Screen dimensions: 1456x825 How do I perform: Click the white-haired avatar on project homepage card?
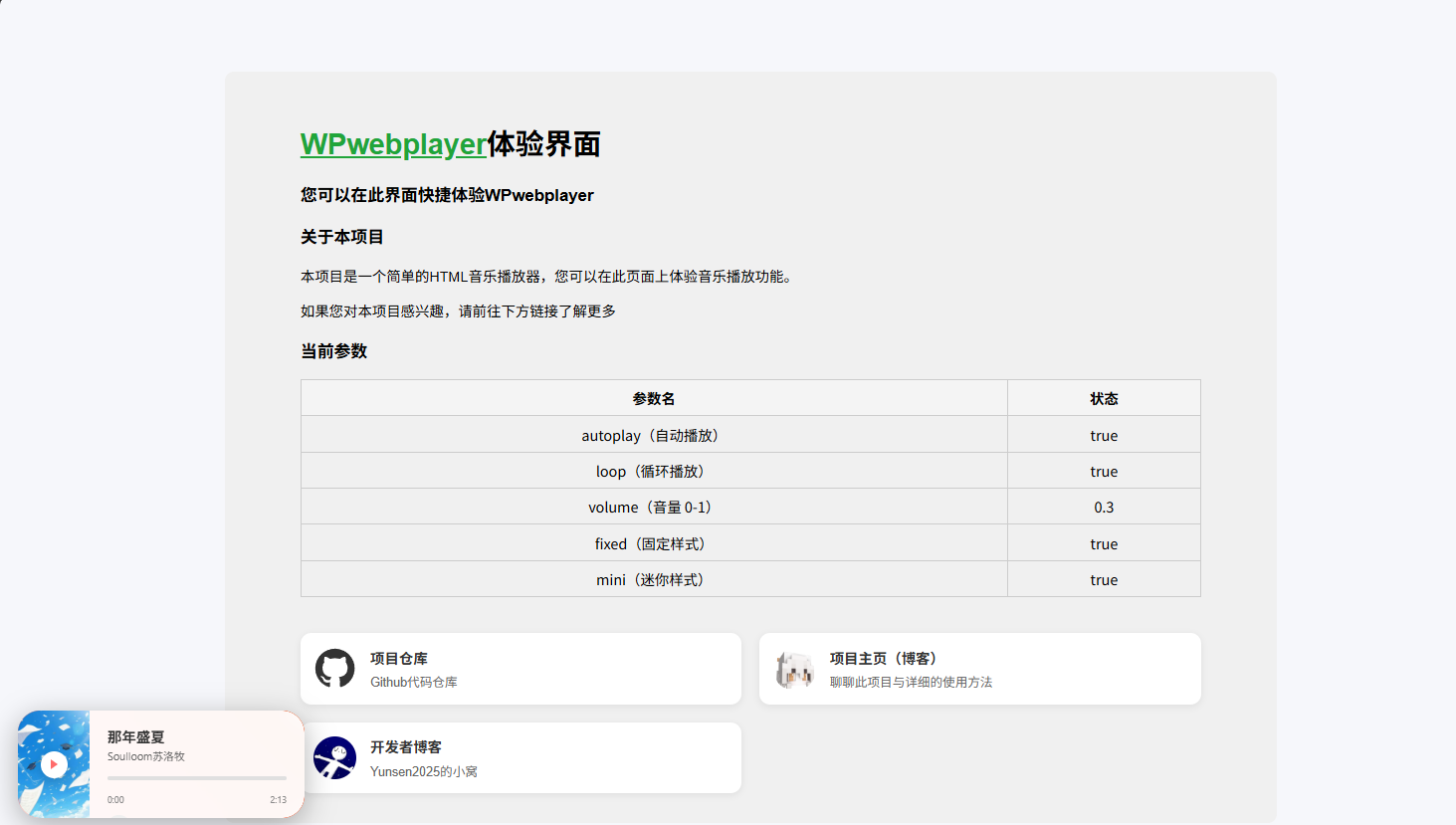[794, 670]
